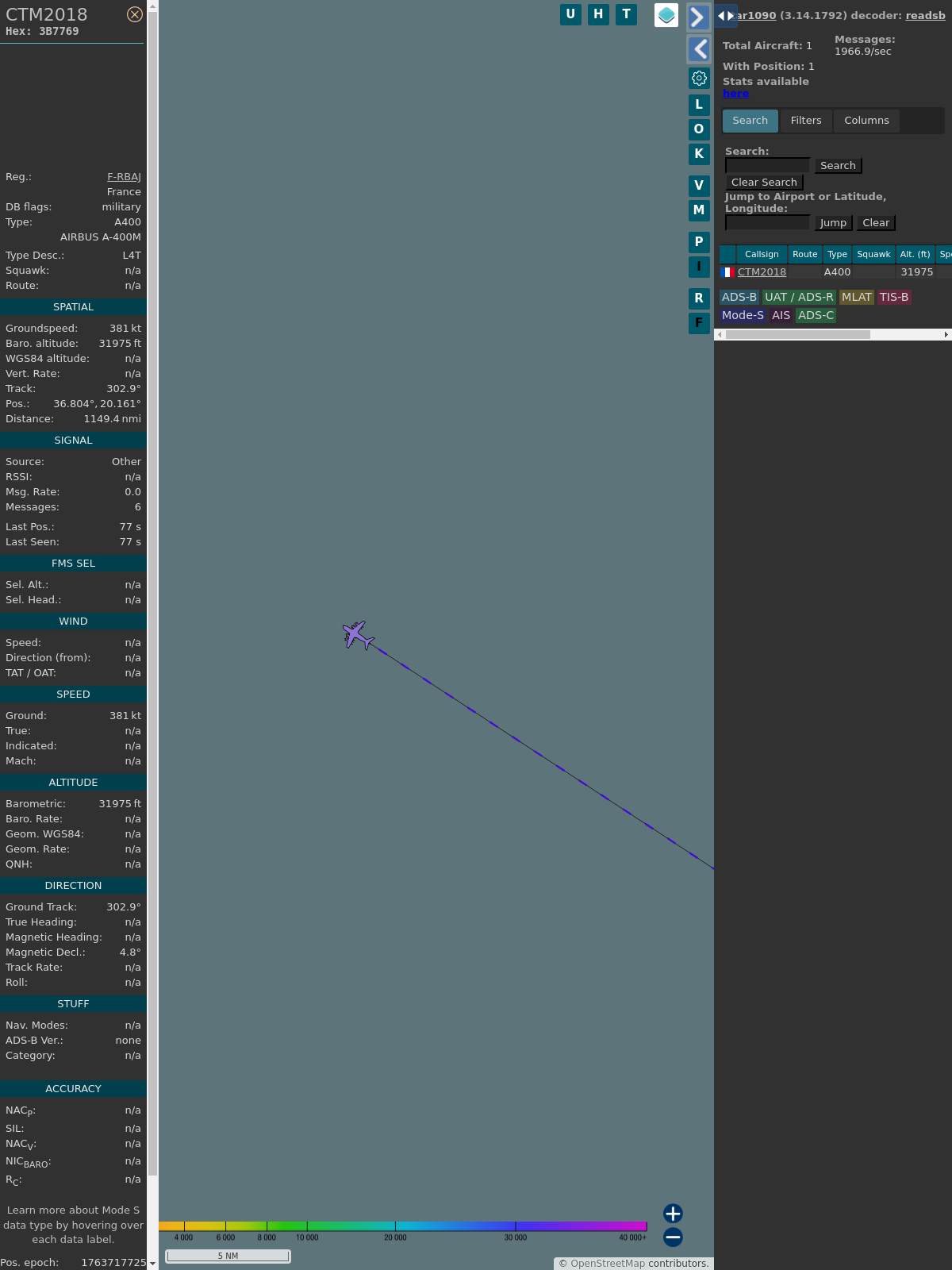952x1270 pixels.
Task: Sort table by Alt. (ft) column
Action: click(915, 254)
